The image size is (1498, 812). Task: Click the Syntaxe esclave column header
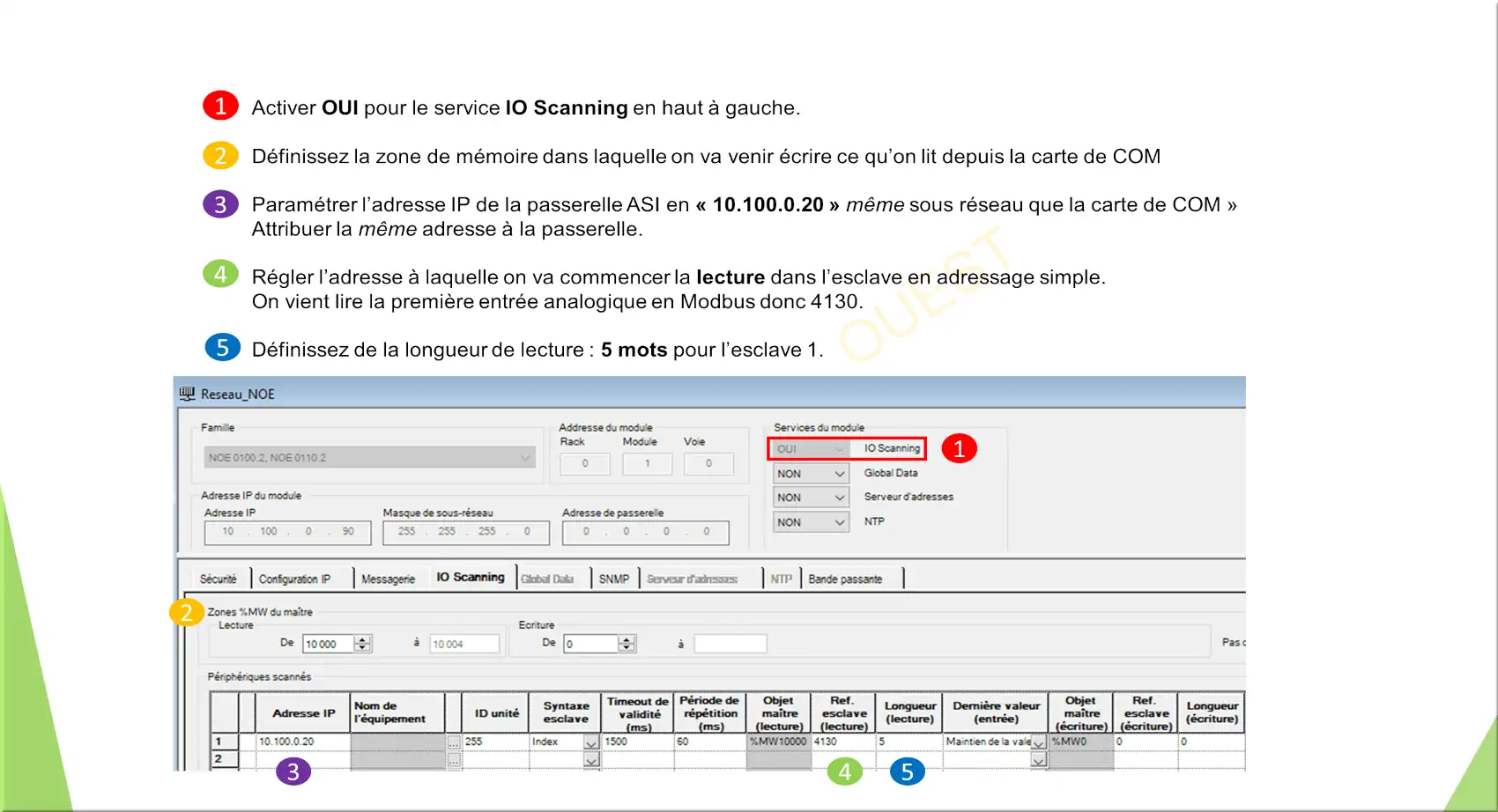566,713
